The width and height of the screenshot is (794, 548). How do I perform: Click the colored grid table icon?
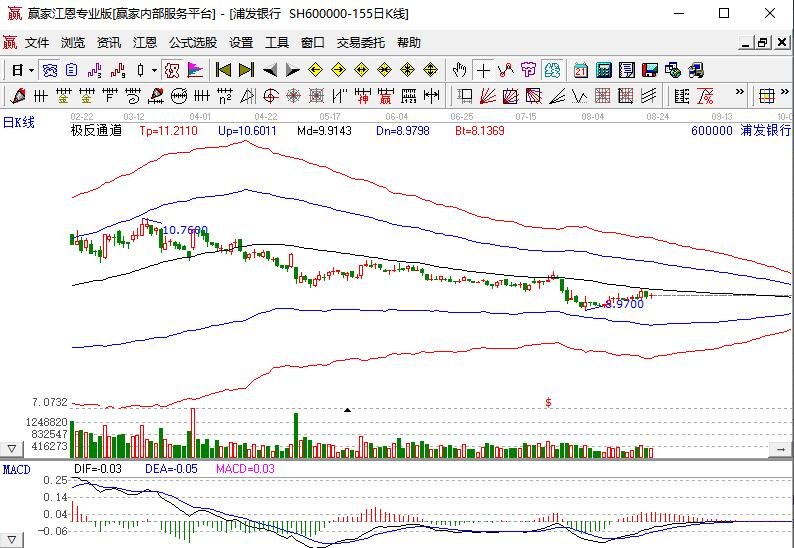(767, 96)
